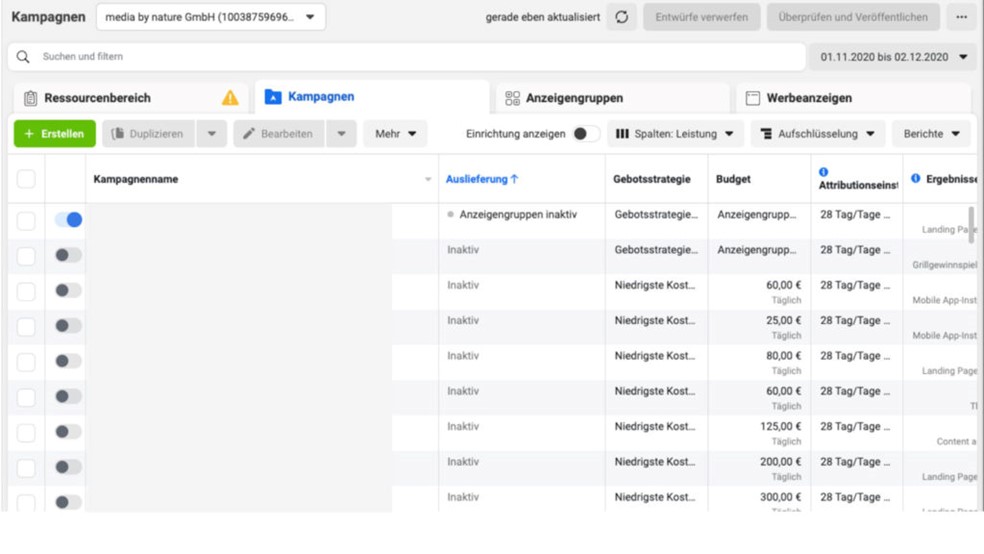The image size is (984, 554).
Task: Switch to the Ressourcenbereich tab
Action: click(x=131, y=98)
